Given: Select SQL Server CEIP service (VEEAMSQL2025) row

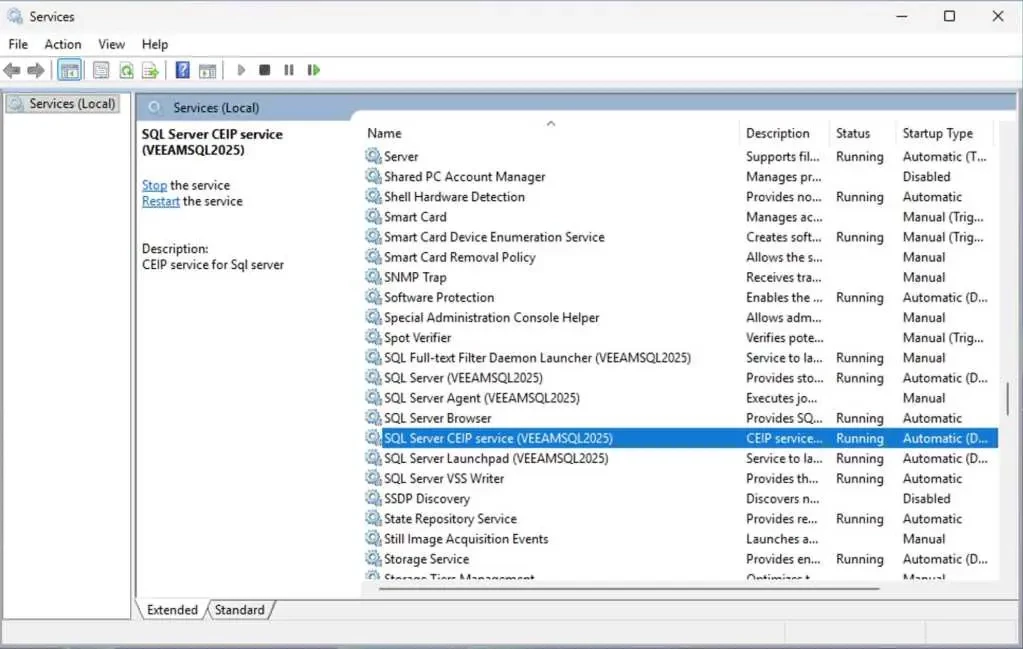Looking at the screenshot, I should [680, 438].
